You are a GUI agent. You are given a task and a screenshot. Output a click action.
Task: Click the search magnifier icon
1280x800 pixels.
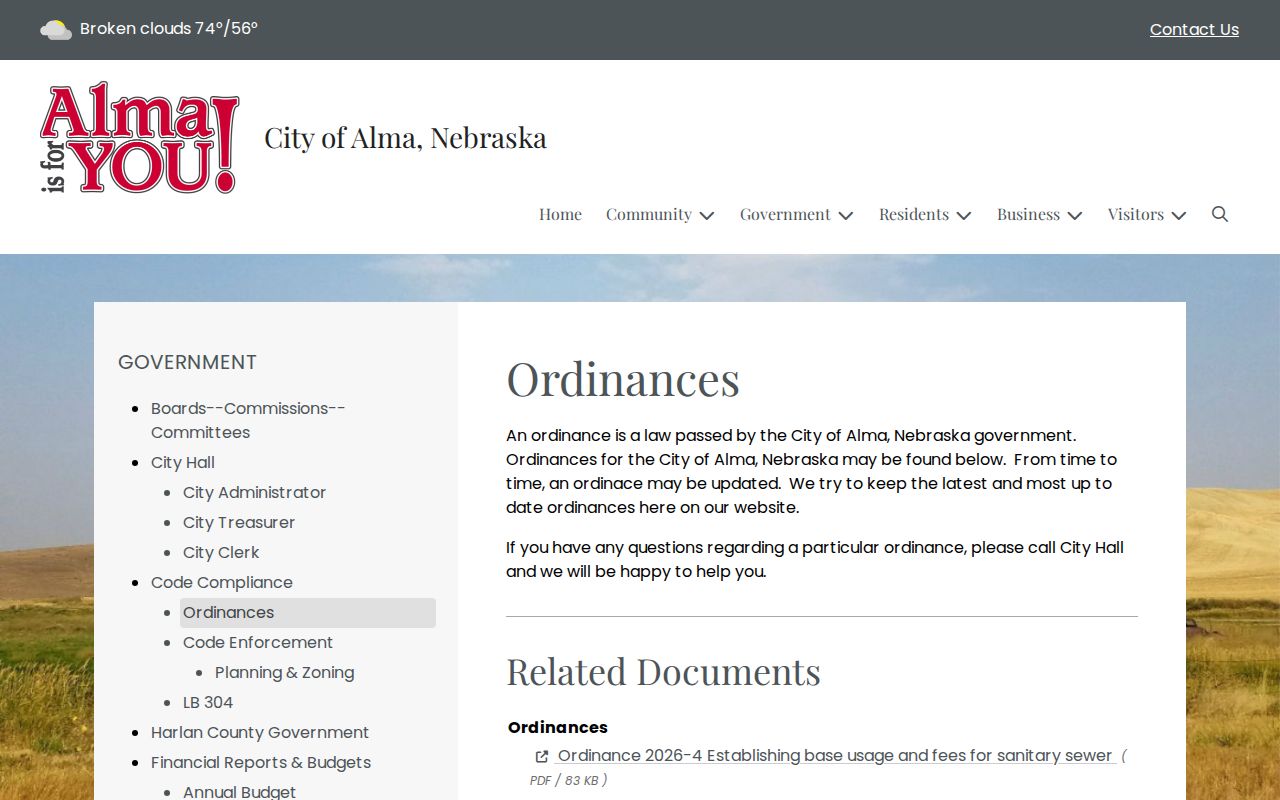point(1219,214)
